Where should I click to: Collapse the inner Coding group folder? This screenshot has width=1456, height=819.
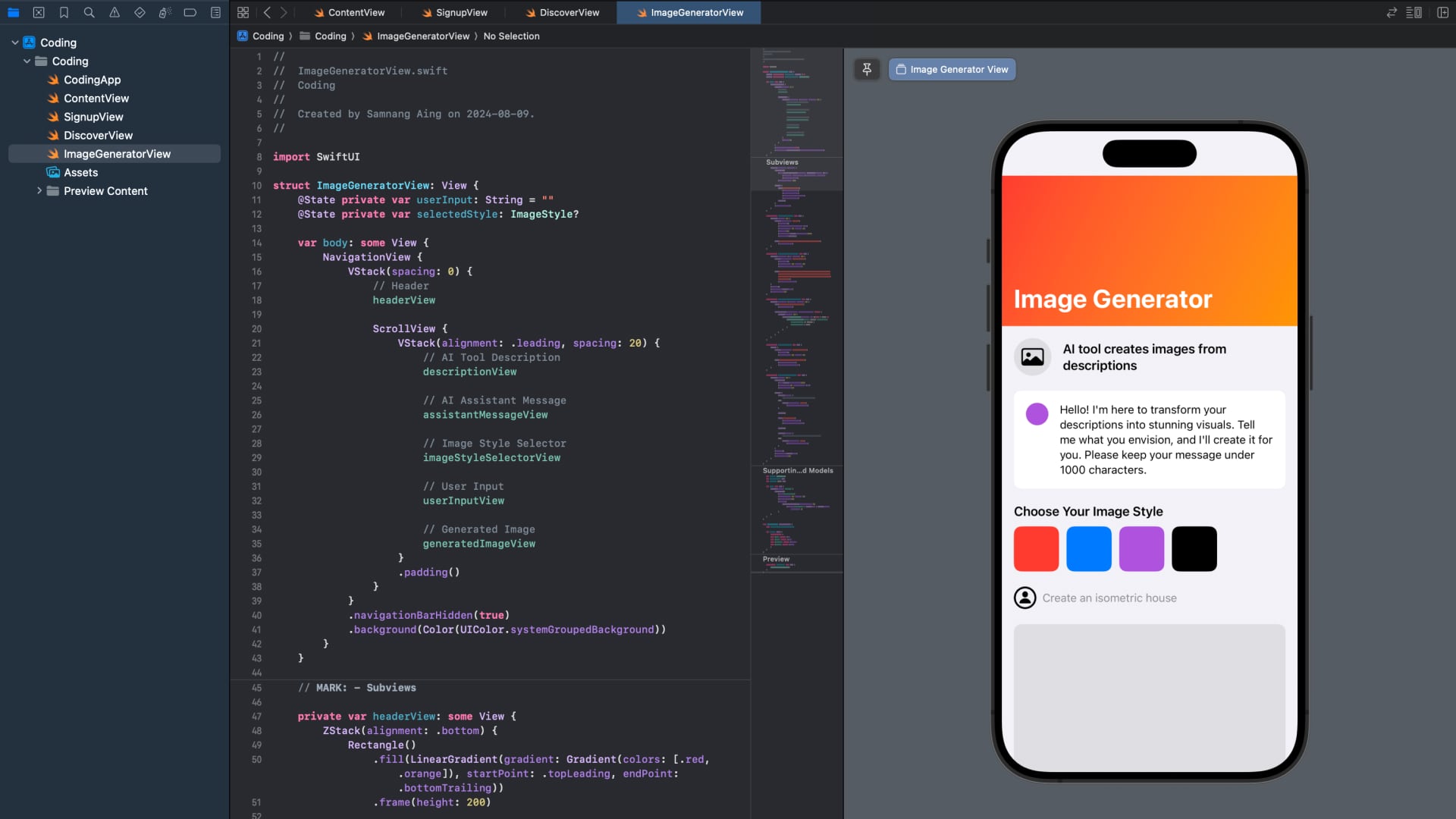coord(27,61)
